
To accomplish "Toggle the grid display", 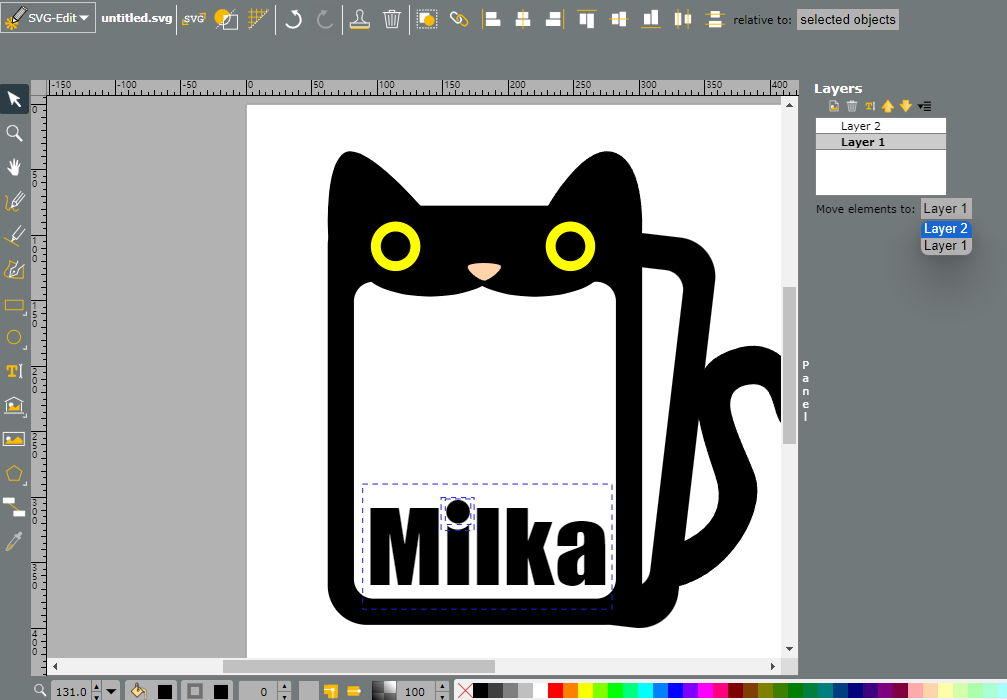I will point(258,19).
